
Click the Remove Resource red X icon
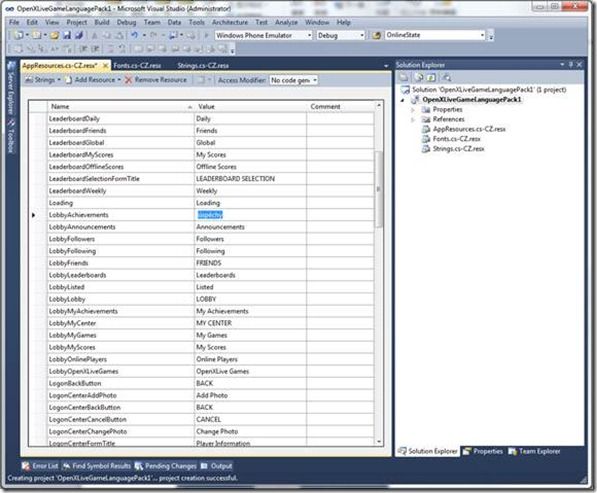pyautogui.click(x=128, y=80)
